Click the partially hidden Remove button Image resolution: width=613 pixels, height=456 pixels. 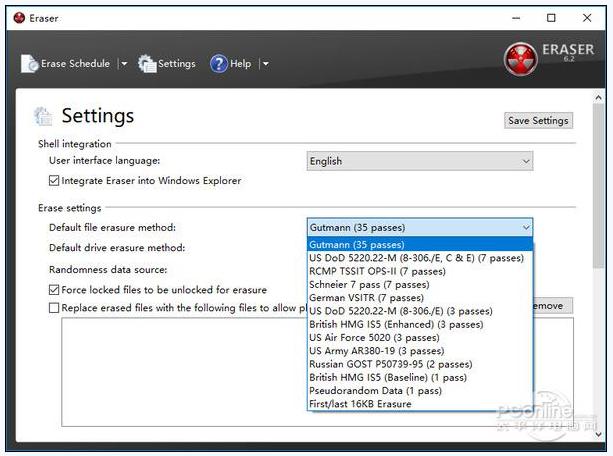553,306
